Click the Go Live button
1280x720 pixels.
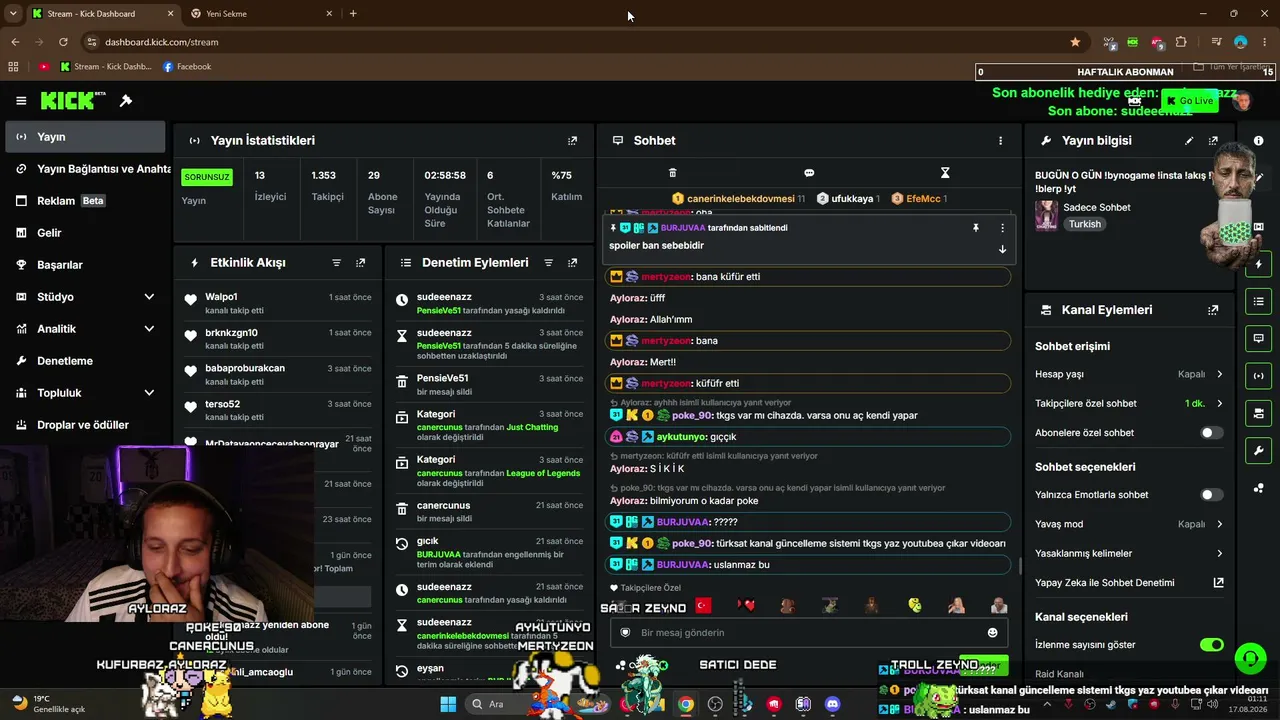click(x=1189, y=101)
